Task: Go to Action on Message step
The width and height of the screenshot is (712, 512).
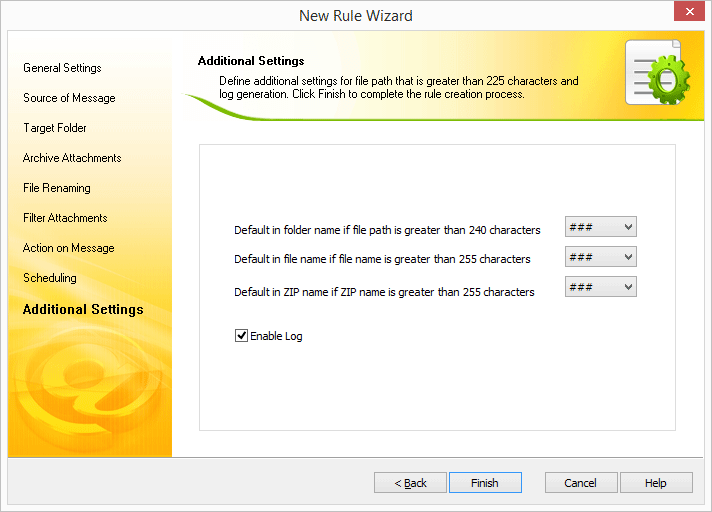Action: (x=69, y=248)
